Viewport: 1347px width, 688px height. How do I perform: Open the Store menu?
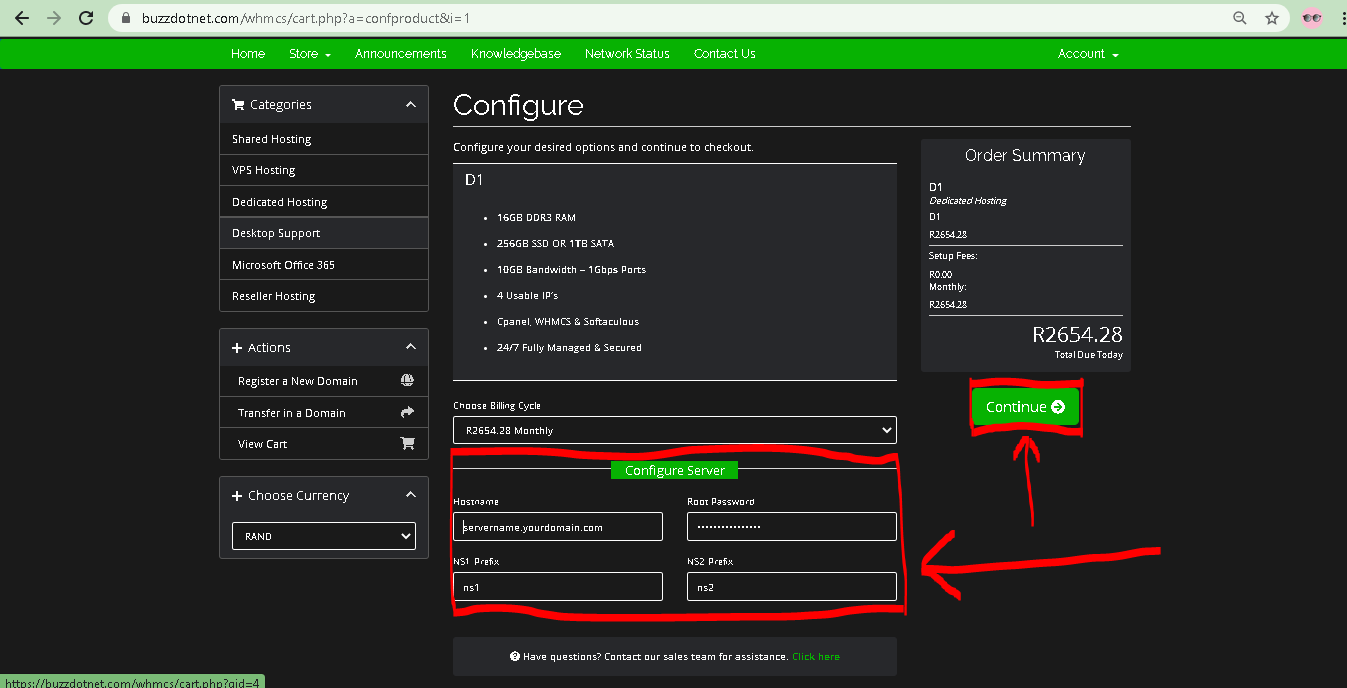(309, 54)
